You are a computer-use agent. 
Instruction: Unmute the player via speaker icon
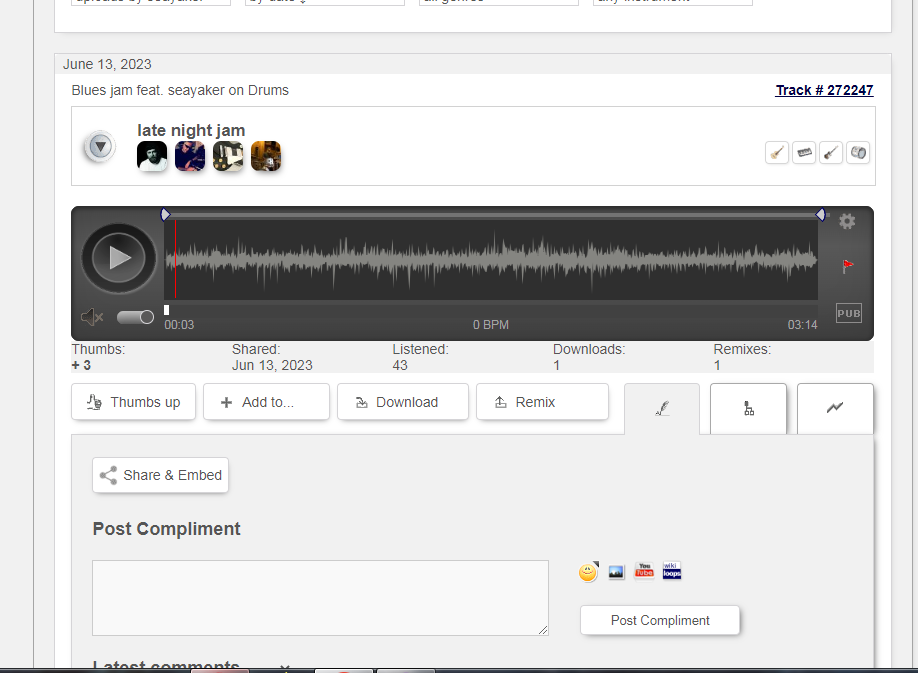tap(92, 317)
